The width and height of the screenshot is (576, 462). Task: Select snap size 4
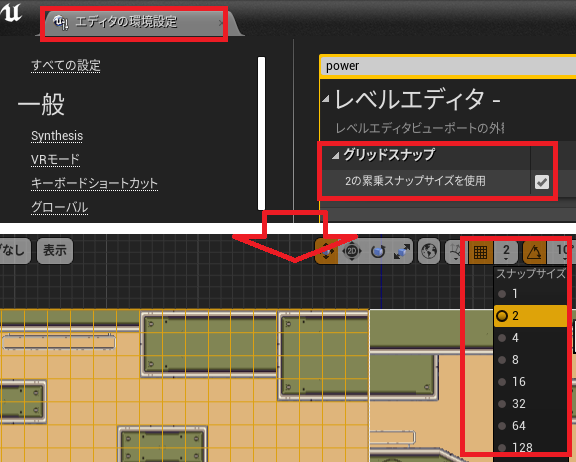pos(531,338)
